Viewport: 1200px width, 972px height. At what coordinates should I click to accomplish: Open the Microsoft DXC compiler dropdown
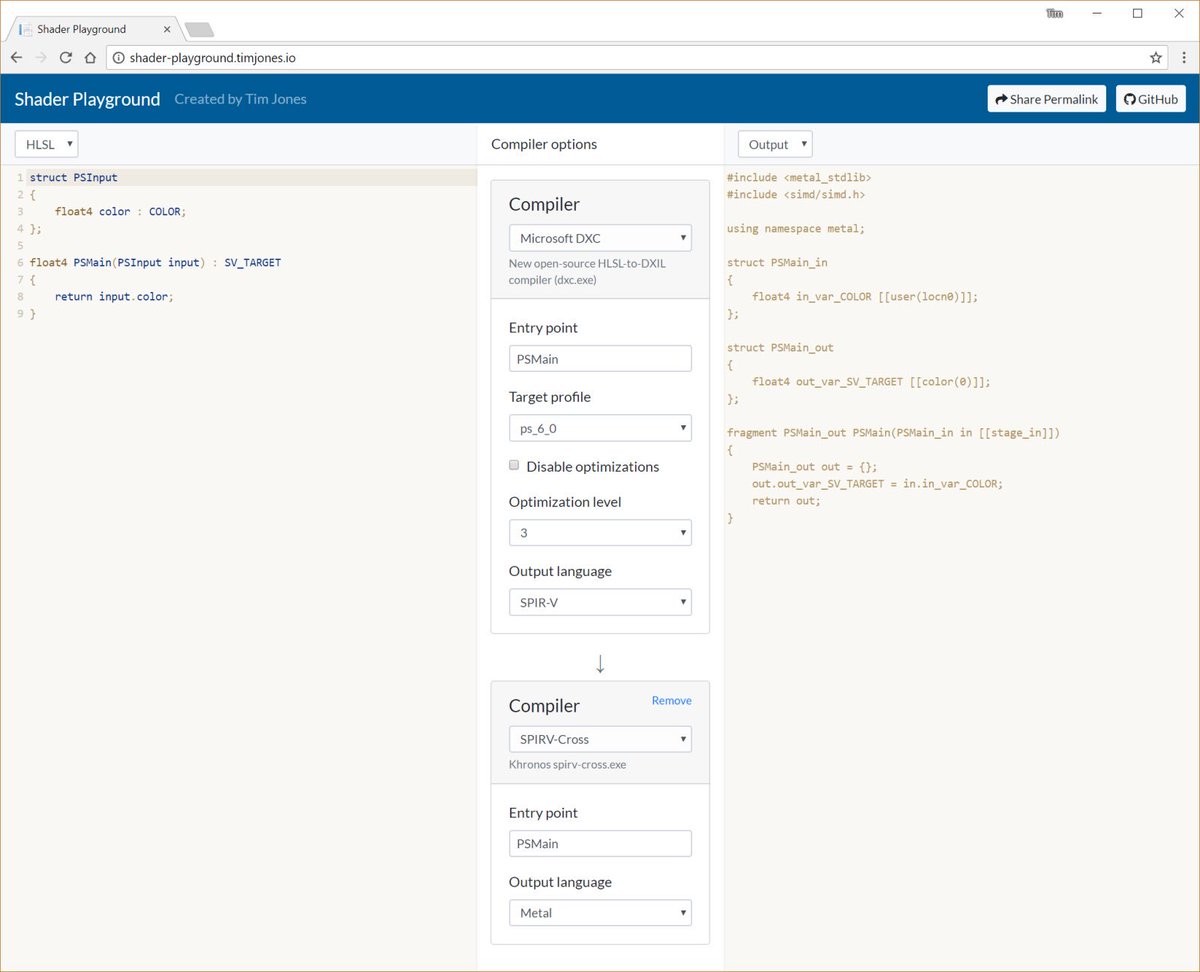(x=600, y=238)
